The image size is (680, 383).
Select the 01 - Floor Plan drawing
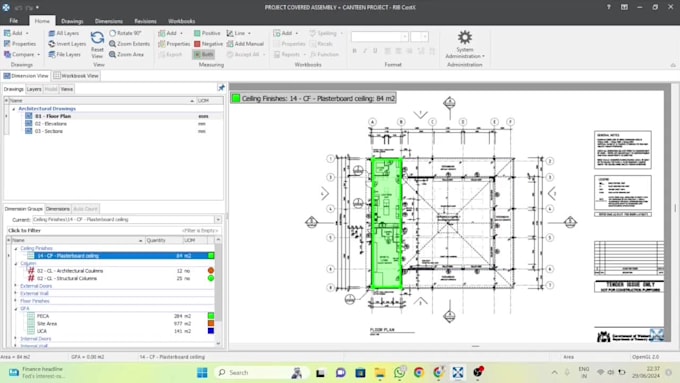(53, 116)
